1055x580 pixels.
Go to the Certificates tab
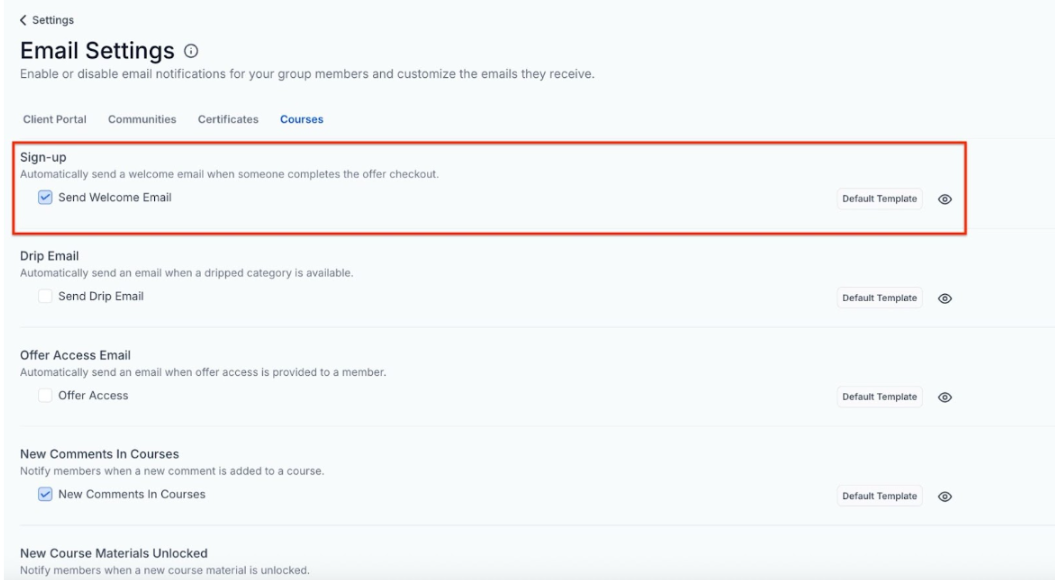tap(228, 120)
